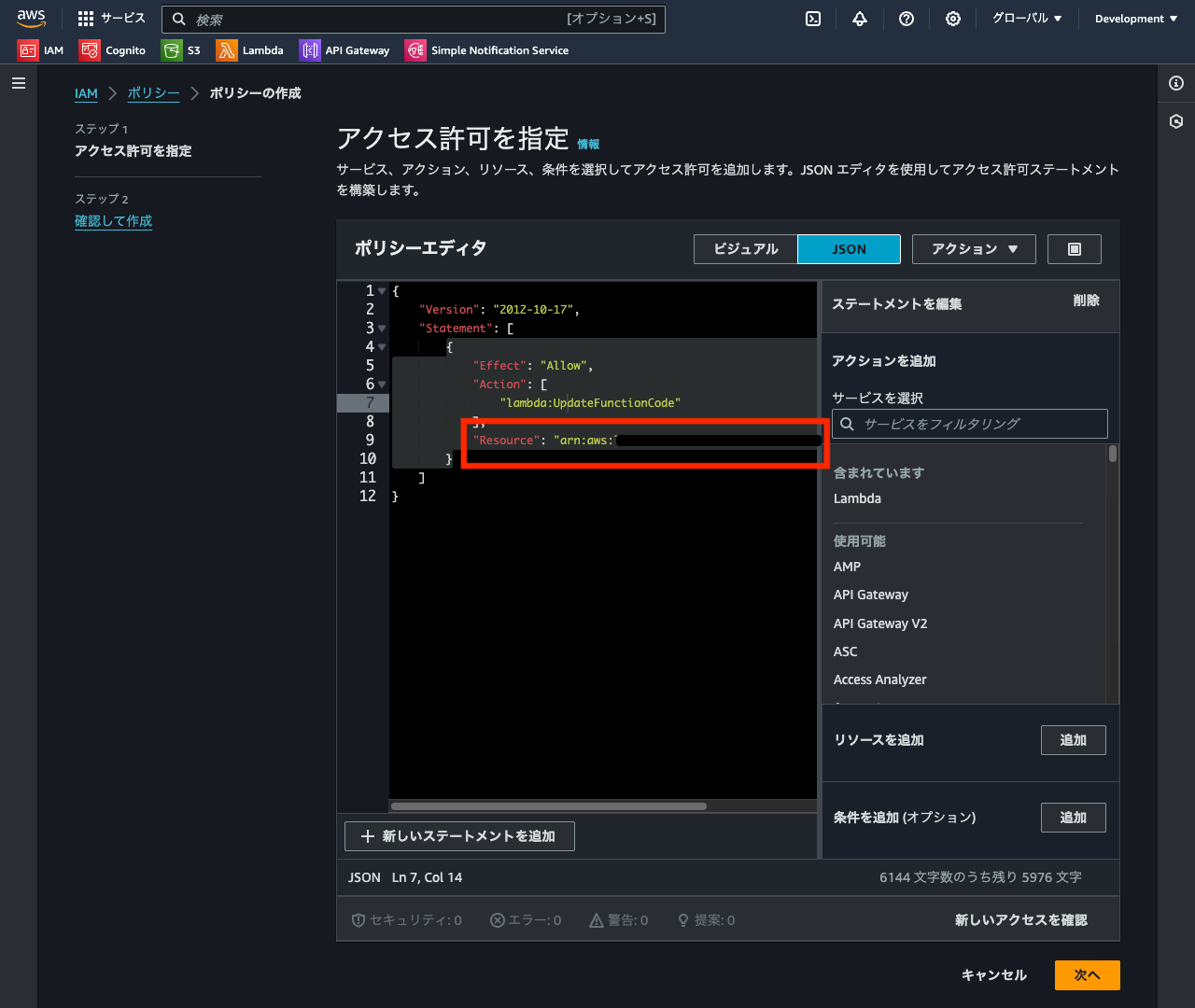
Task: Collapse the fold arrow on line 3
Action: point(382,329)
